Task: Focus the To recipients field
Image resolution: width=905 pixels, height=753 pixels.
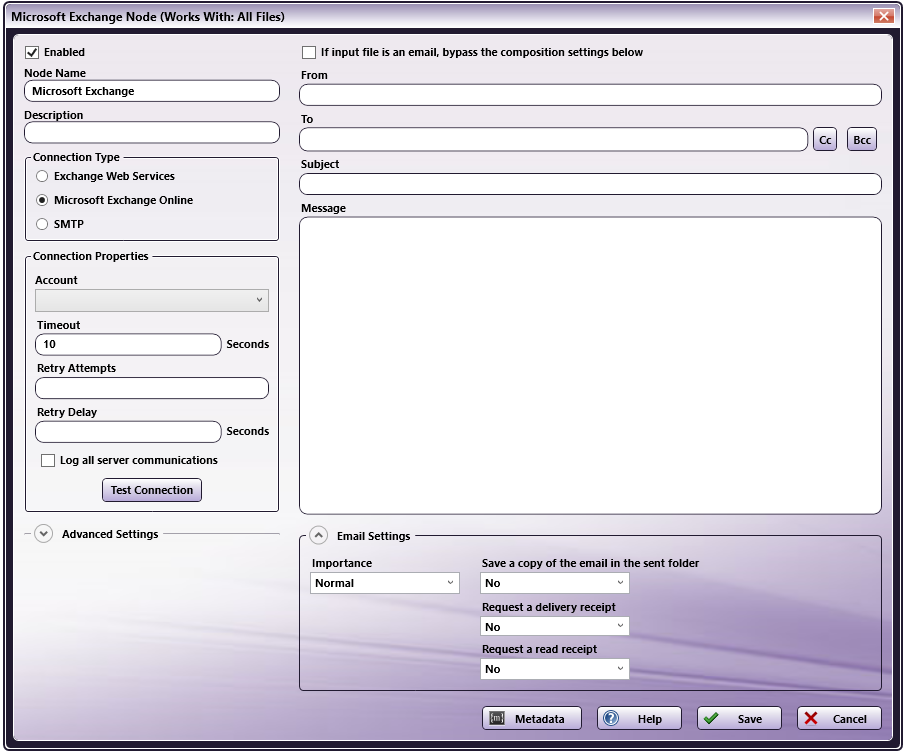Action: [x=554, y=140]
